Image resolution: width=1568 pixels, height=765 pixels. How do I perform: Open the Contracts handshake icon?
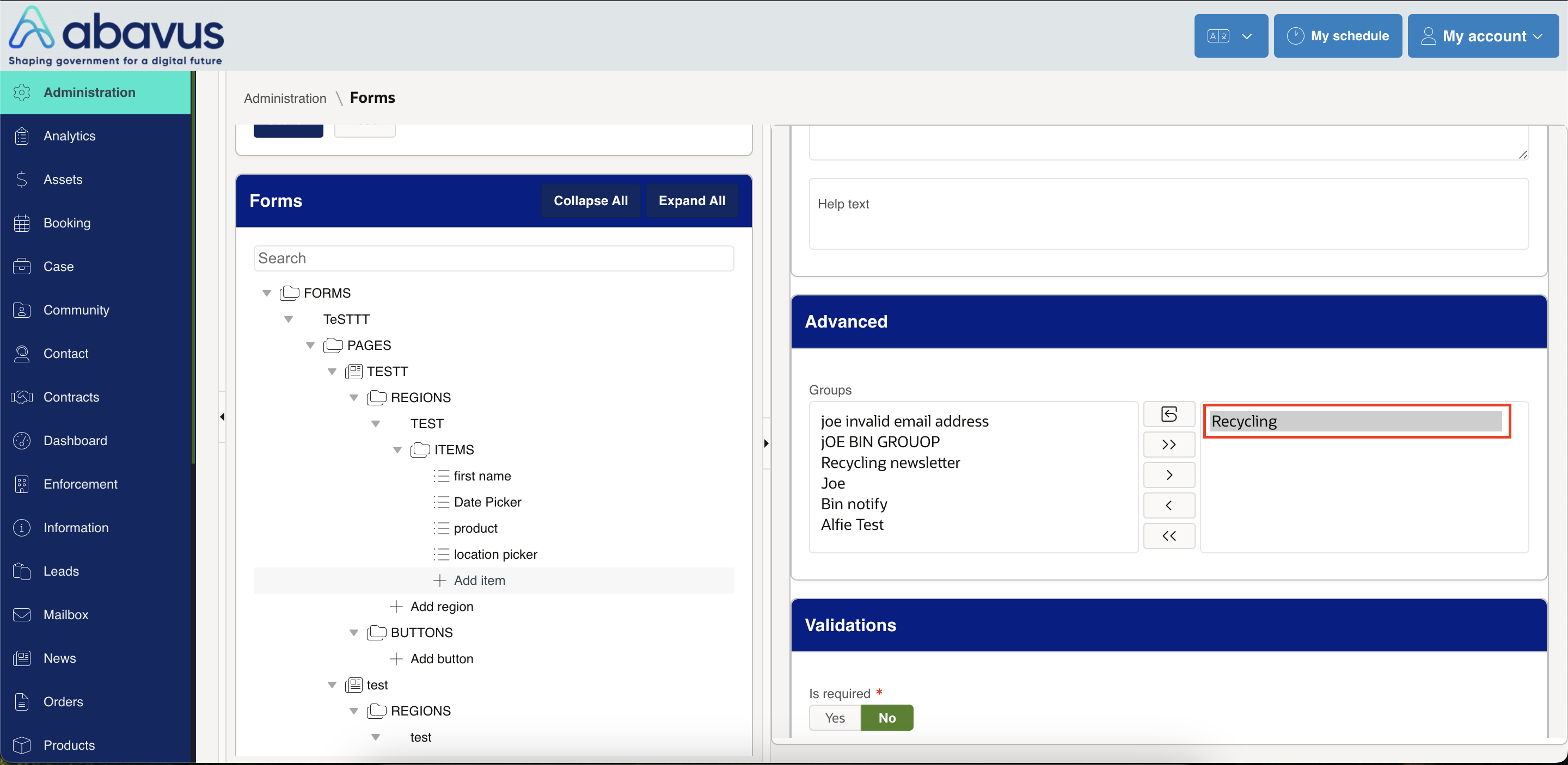(x=22, y=397)
